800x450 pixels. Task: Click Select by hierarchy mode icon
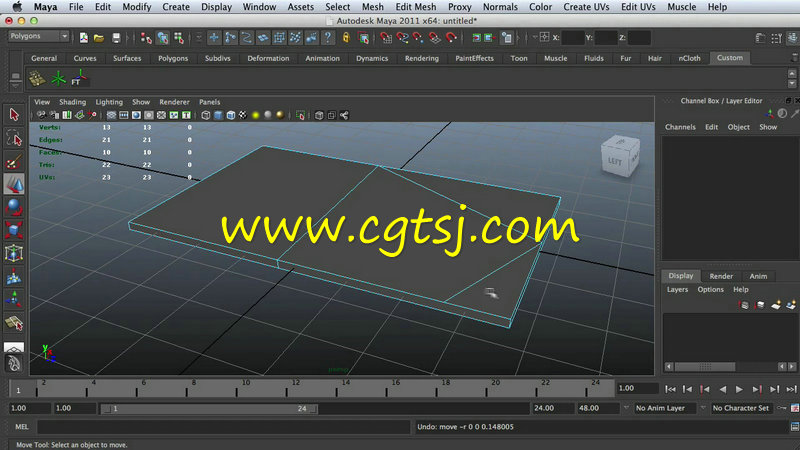(x=146, y=38)
